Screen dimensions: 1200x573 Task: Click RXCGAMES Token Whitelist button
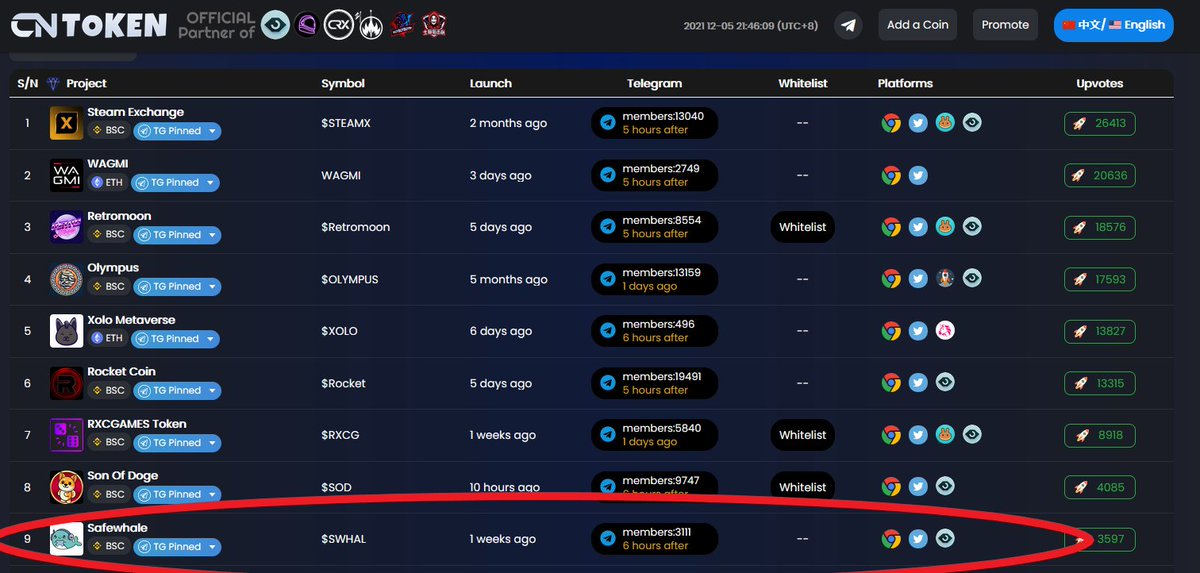(x=802, y=435)
